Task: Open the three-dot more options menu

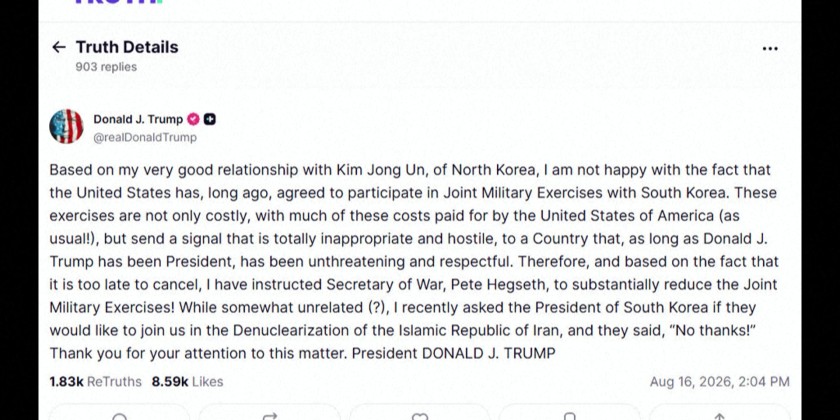Action: (x=770, y=49)
